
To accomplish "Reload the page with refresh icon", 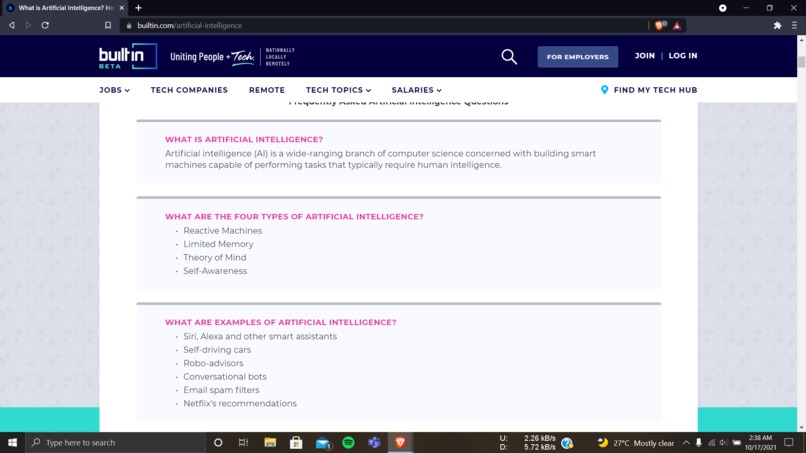I will click(x=45, y=25).
